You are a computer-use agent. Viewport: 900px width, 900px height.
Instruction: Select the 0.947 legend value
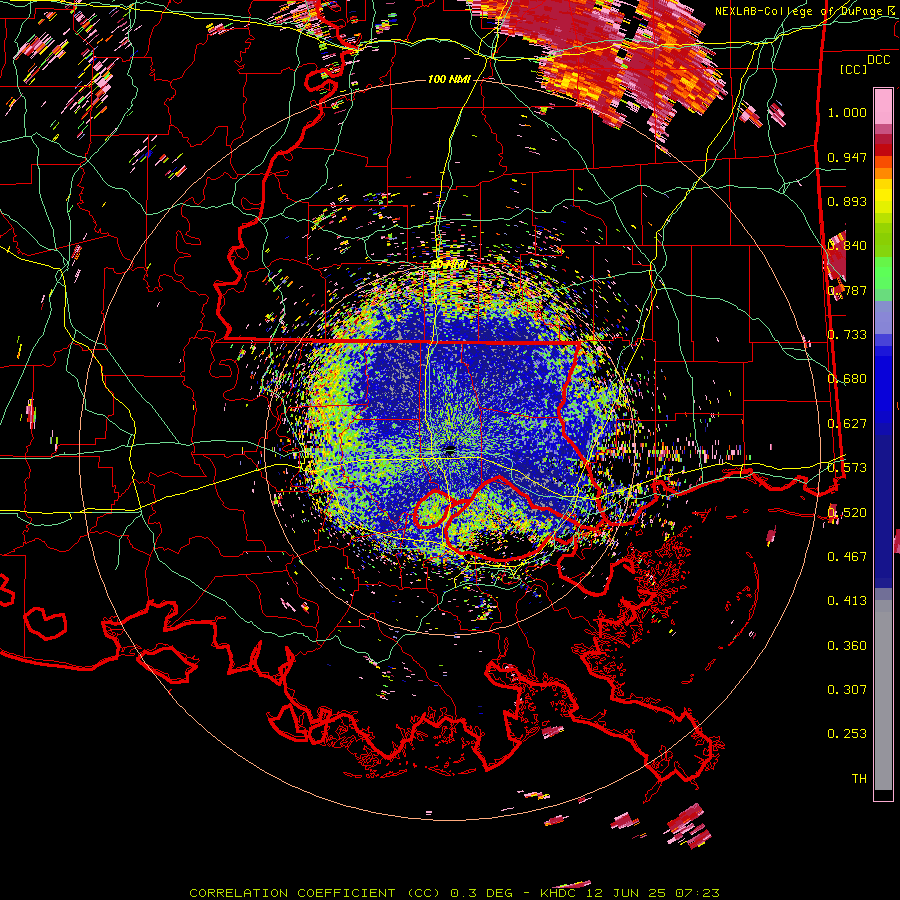click(847, 157)
